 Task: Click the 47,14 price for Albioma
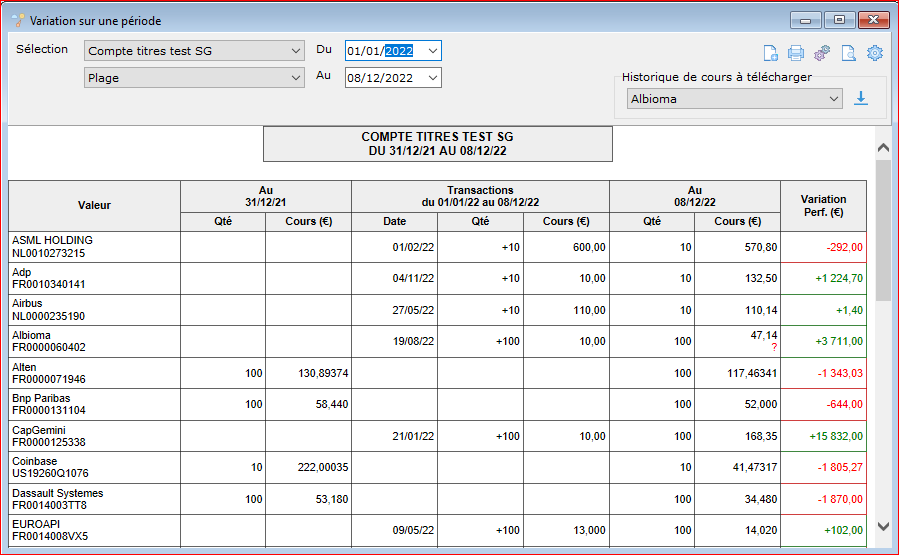tap(764, 335)
